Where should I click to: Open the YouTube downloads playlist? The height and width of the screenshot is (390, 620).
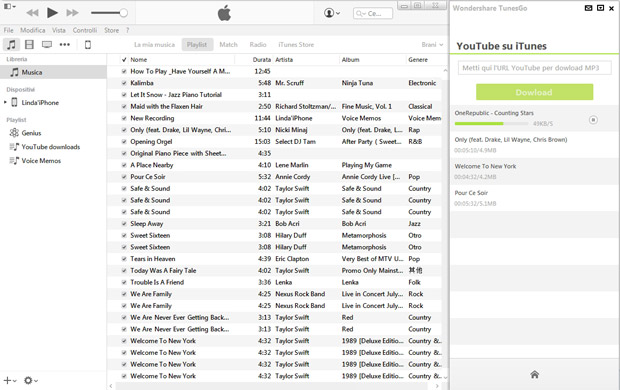pyautogui.click(x=50, y=147)
